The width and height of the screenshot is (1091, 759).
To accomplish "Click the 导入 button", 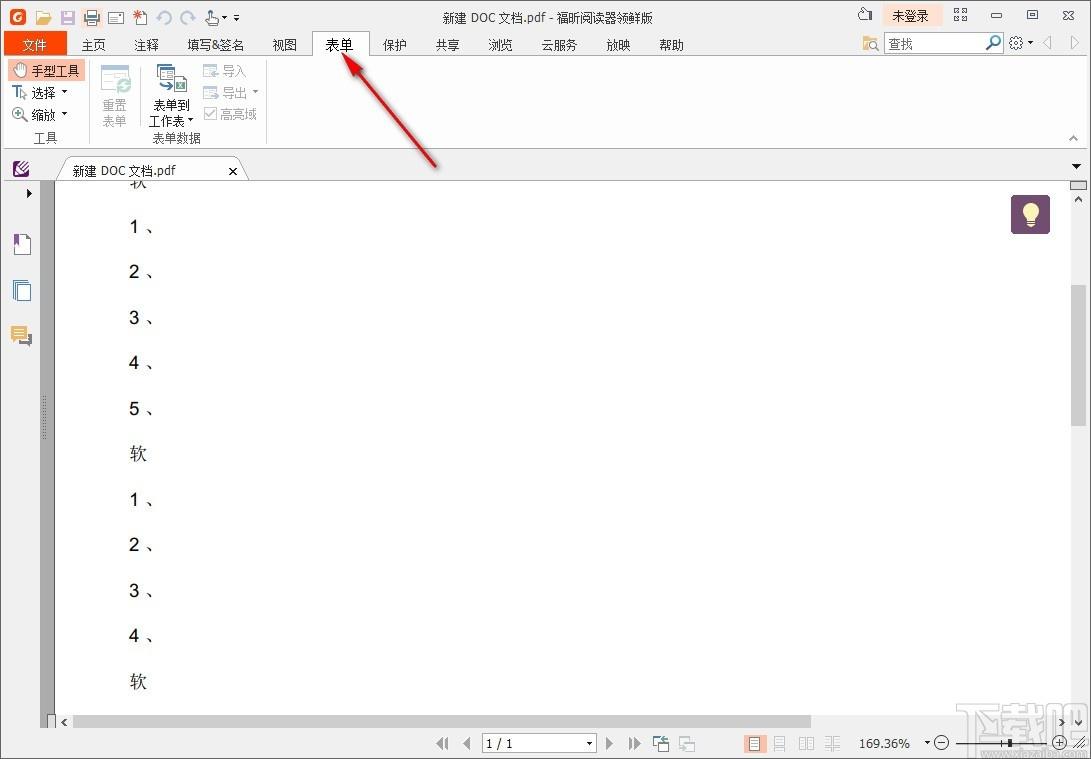I will coord(225,71).
